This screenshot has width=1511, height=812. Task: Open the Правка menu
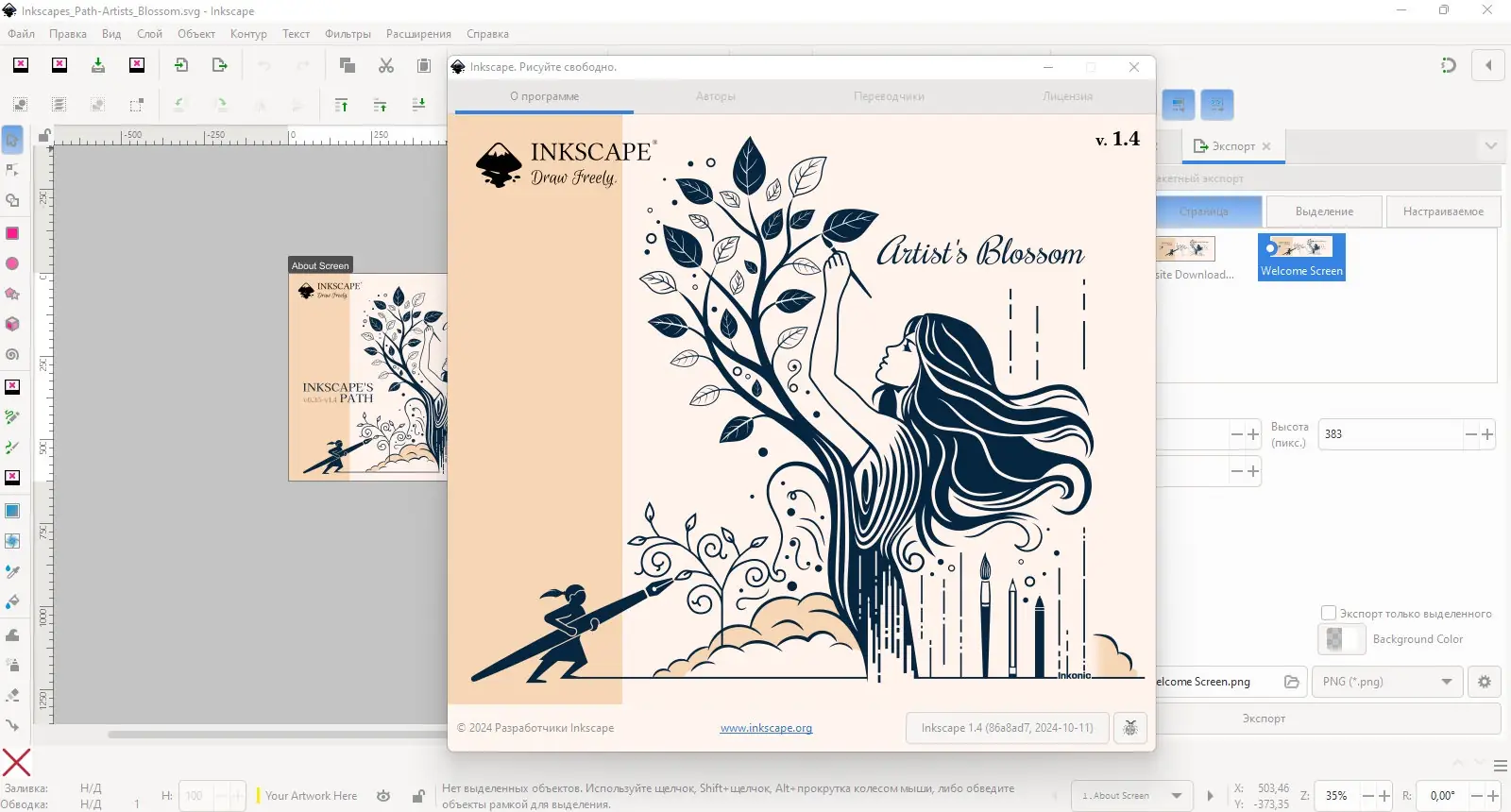click(x=68, y=34)
